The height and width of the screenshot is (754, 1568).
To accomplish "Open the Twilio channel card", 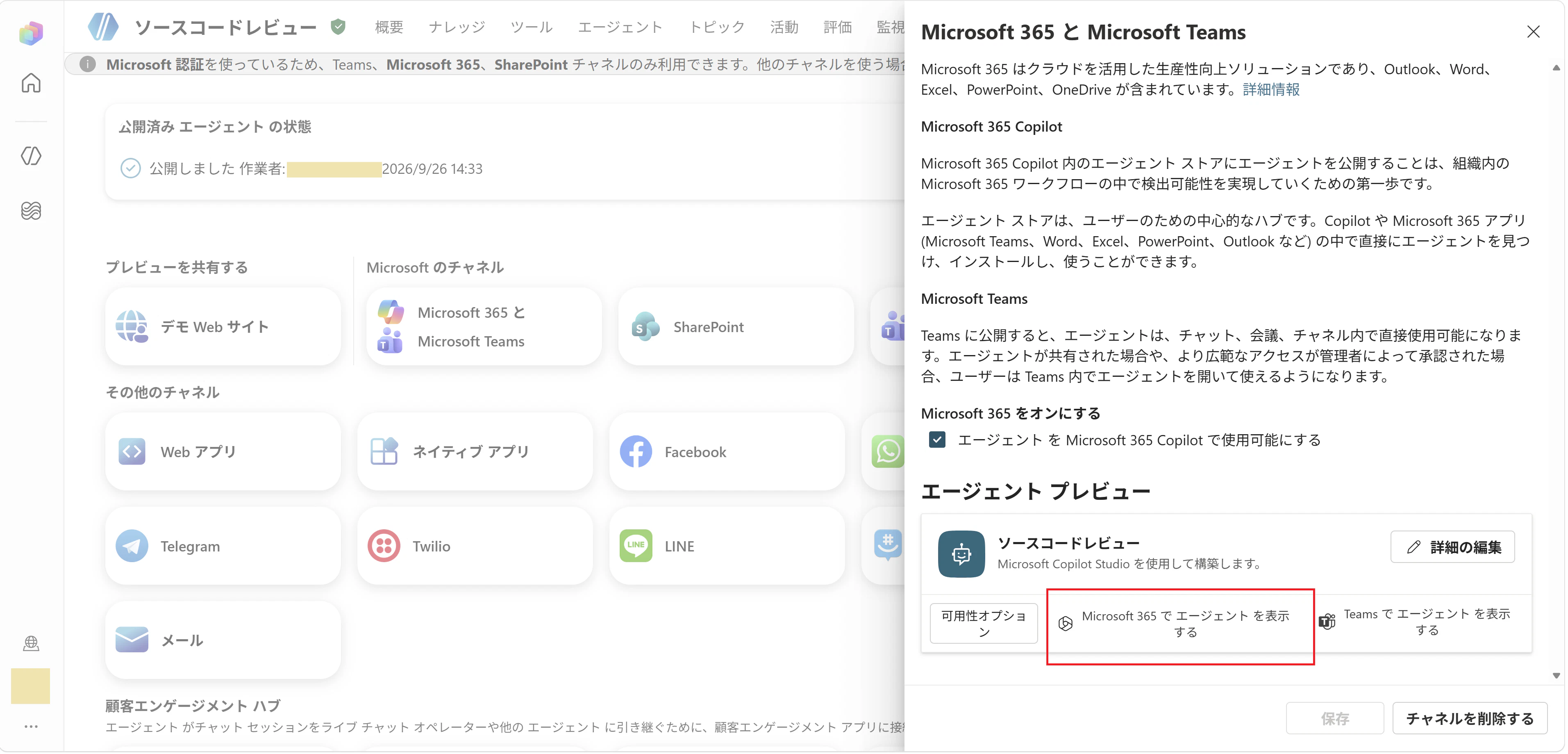I will (475, 546).
